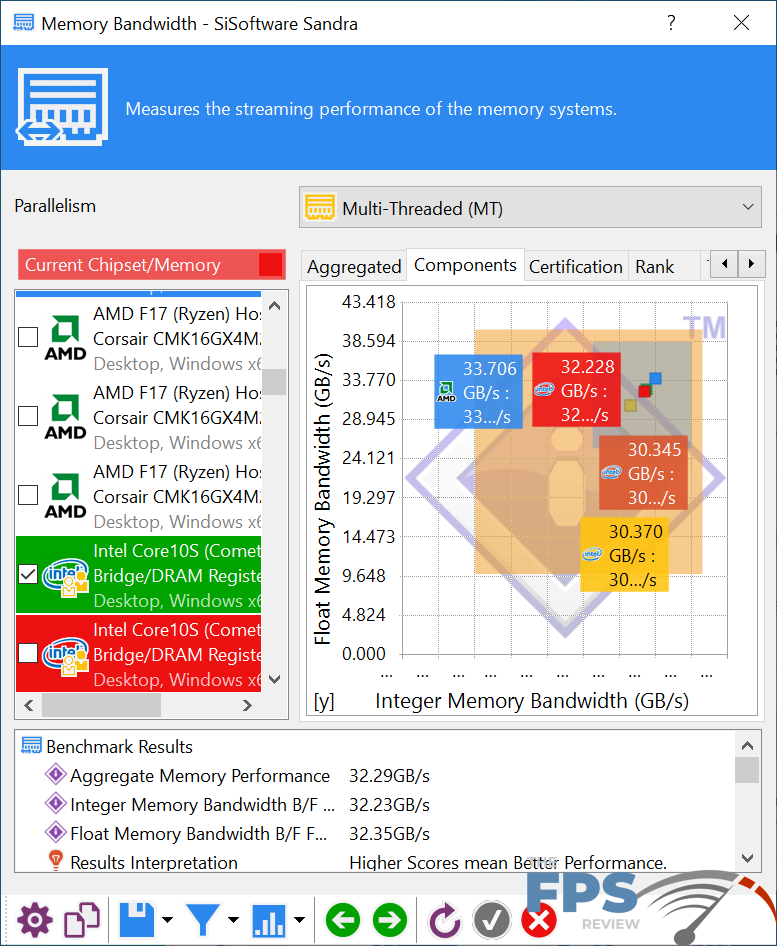Click Integer Memory Bandwidth diamond icon
777x946 pixels.
pos(56,803)
